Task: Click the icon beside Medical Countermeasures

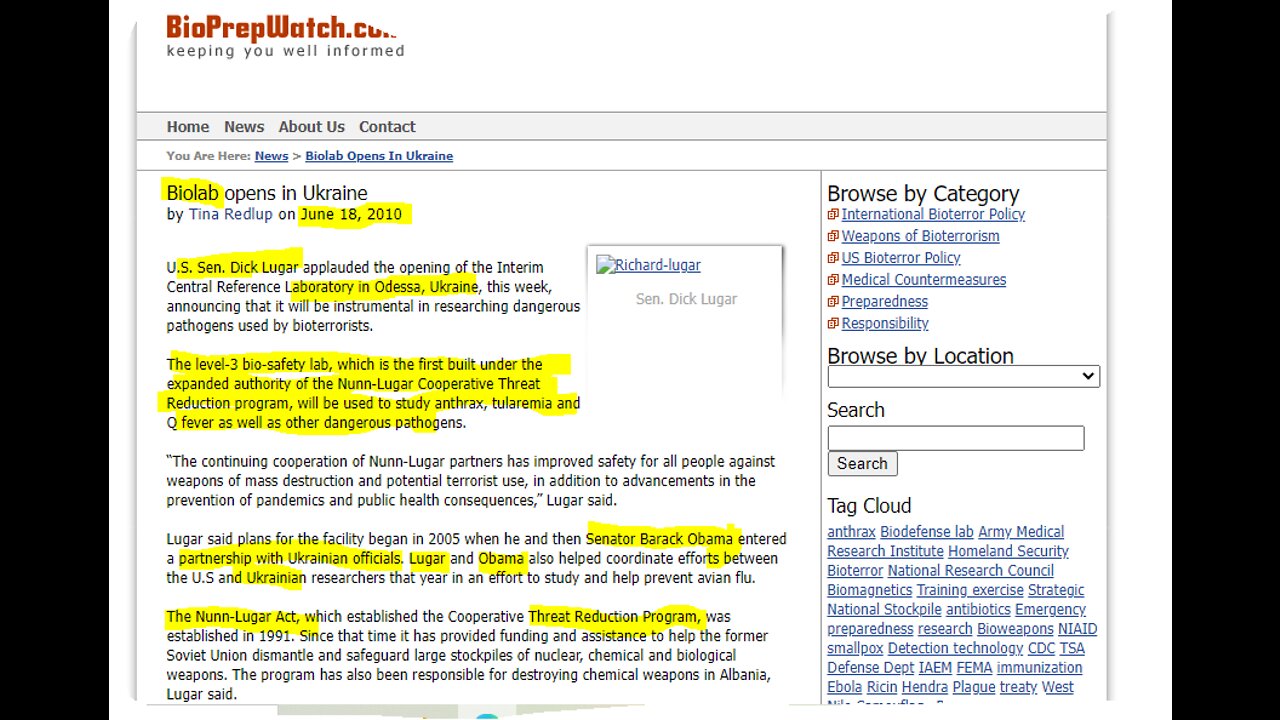Action: click(x=833, y=280)
